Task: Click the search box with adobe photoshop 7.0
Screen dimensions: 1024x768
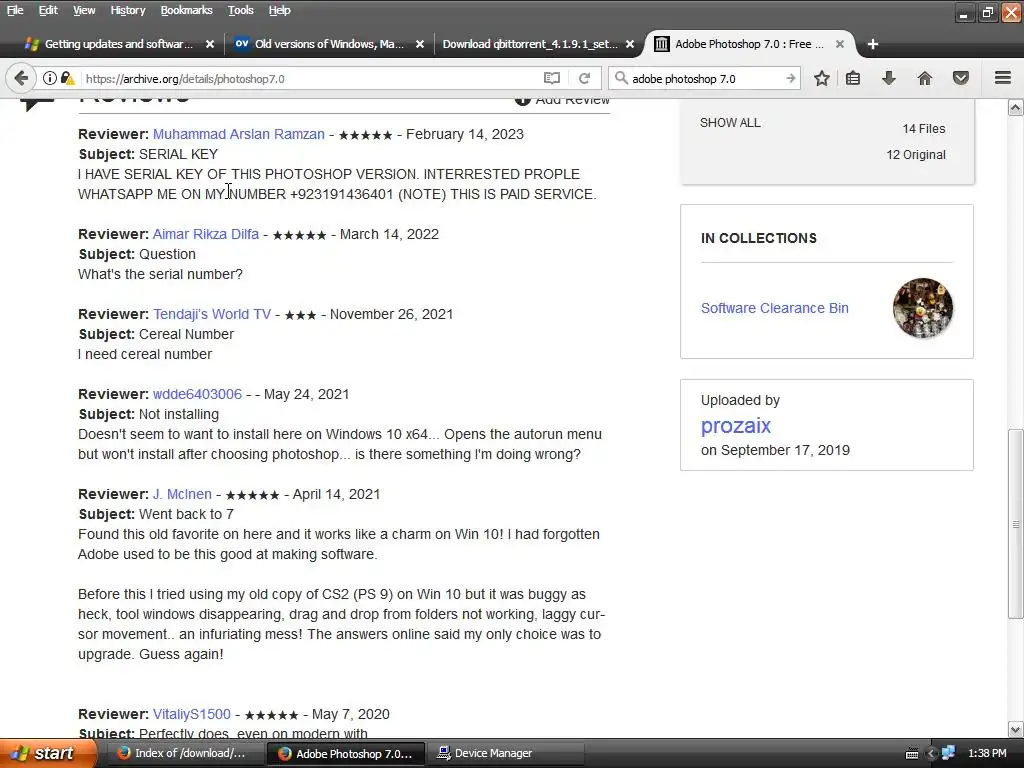Action: [x=705, y=78]
